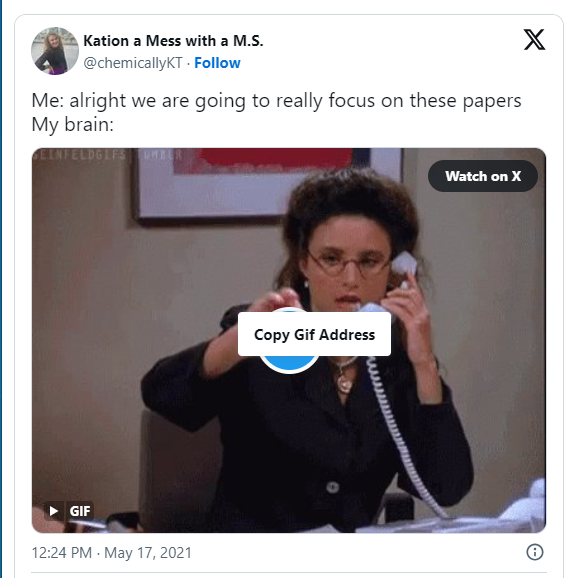Click the blue left window border
This screenshot has height=578, width=576.
1,289
